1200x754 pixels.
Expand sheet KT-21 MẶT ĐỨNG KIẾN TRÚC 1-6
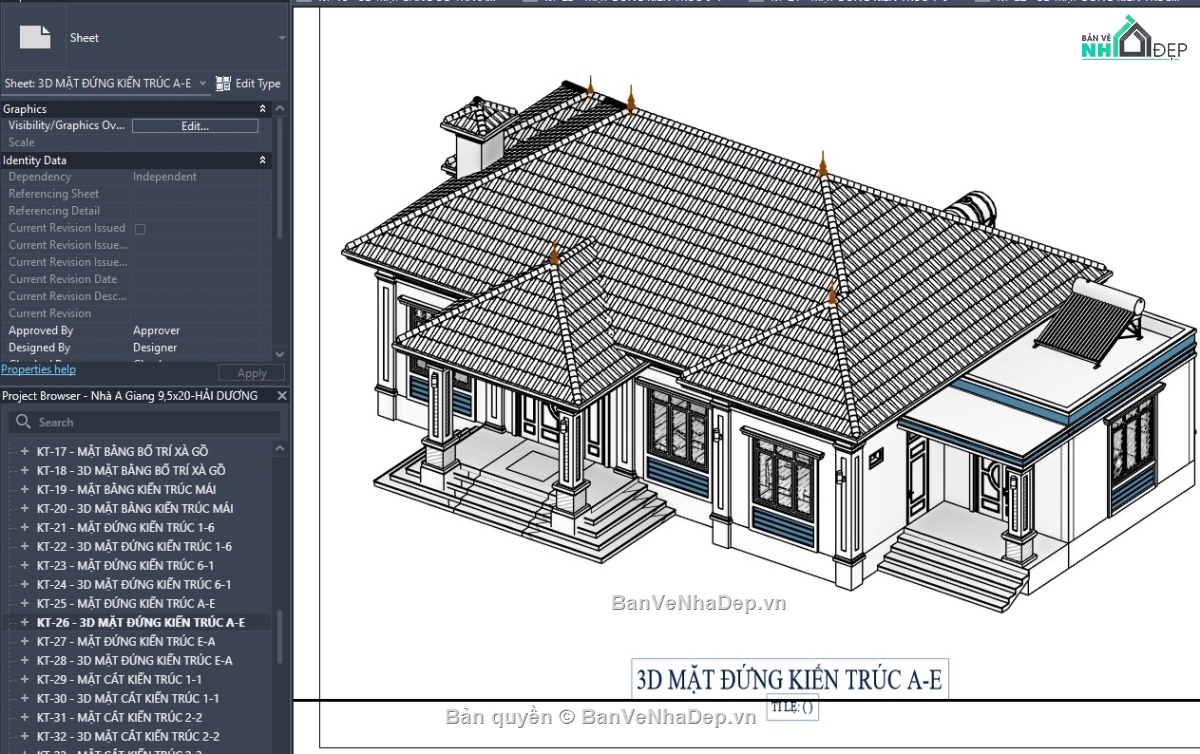[x=25, y=528]
